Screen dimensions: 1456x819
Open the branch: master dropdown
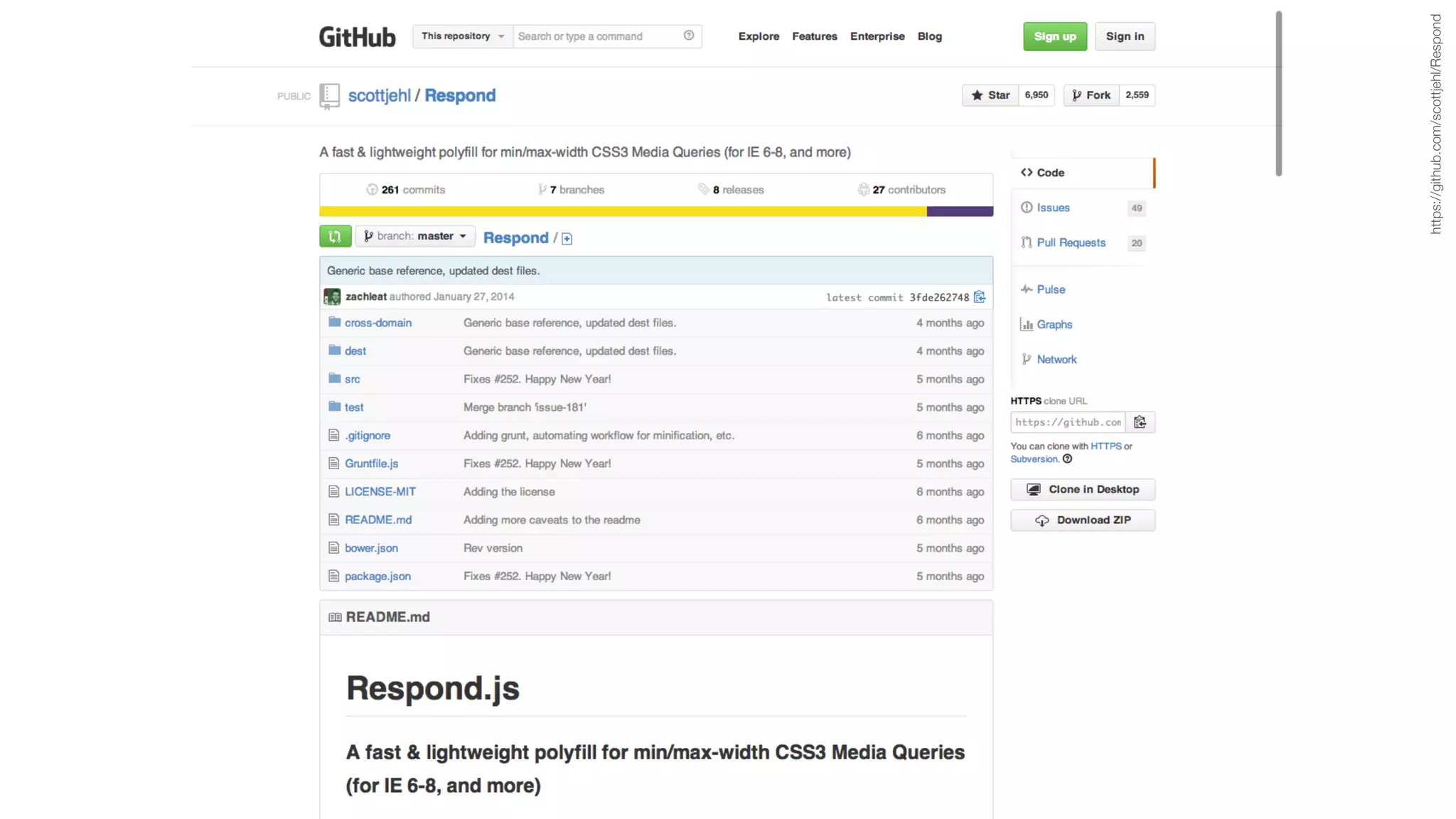(x=415, y=236)
